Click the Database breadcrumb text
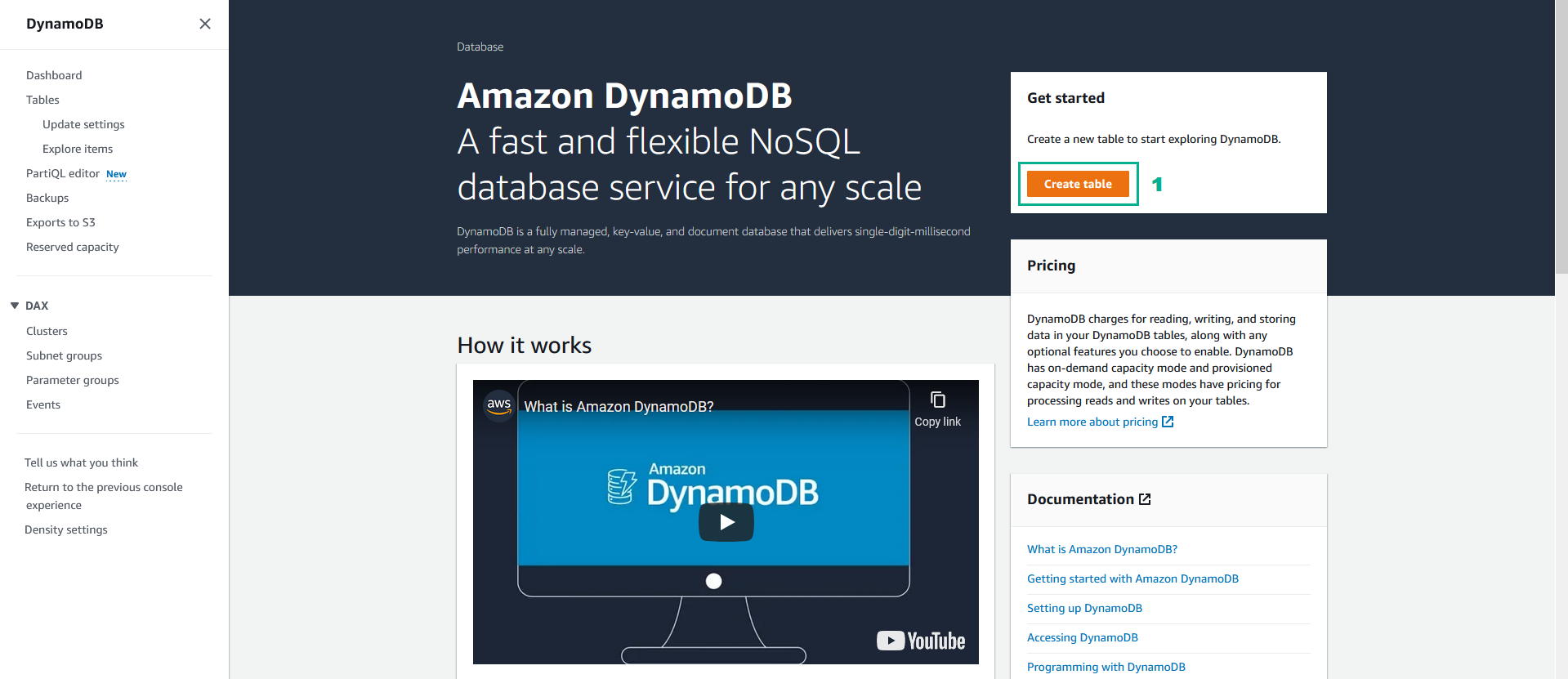 click(480, 47)
